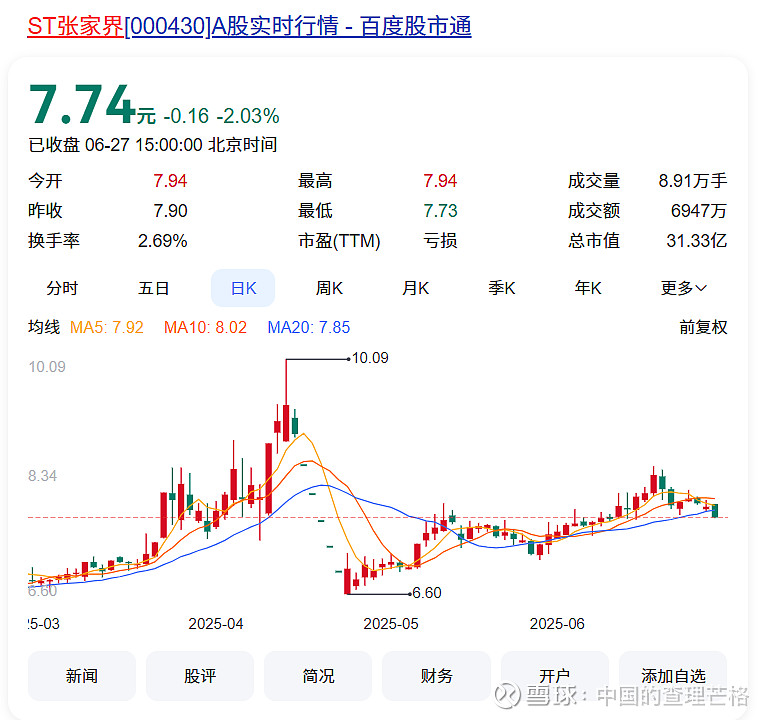The width and height of the screenshot is (772, 720).
Task: Click the 2025-04 date axis label
Action: coord(216,624)
